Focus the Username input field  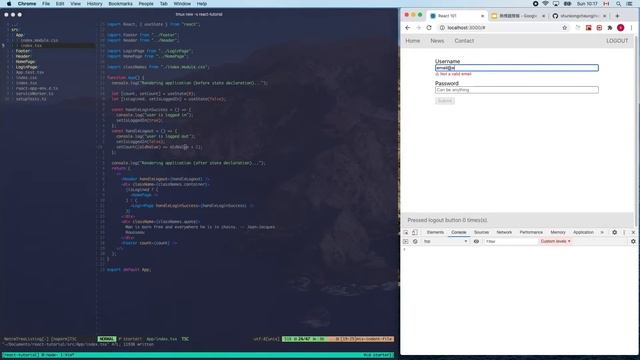[x=517, y=68]
